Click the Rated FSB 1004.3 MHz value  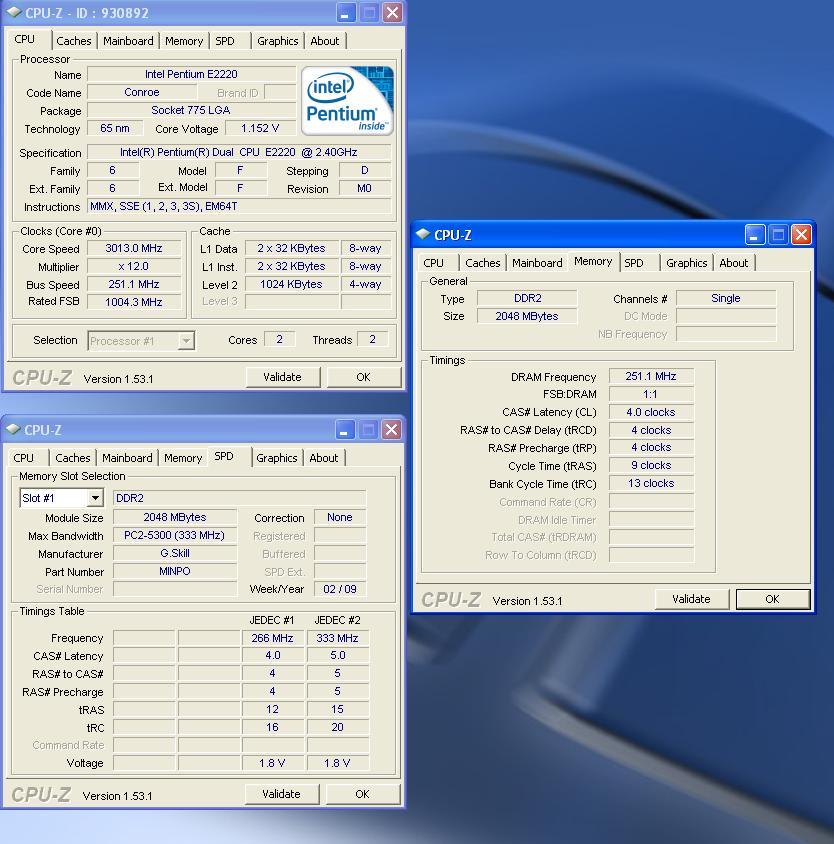pos(134,302)
